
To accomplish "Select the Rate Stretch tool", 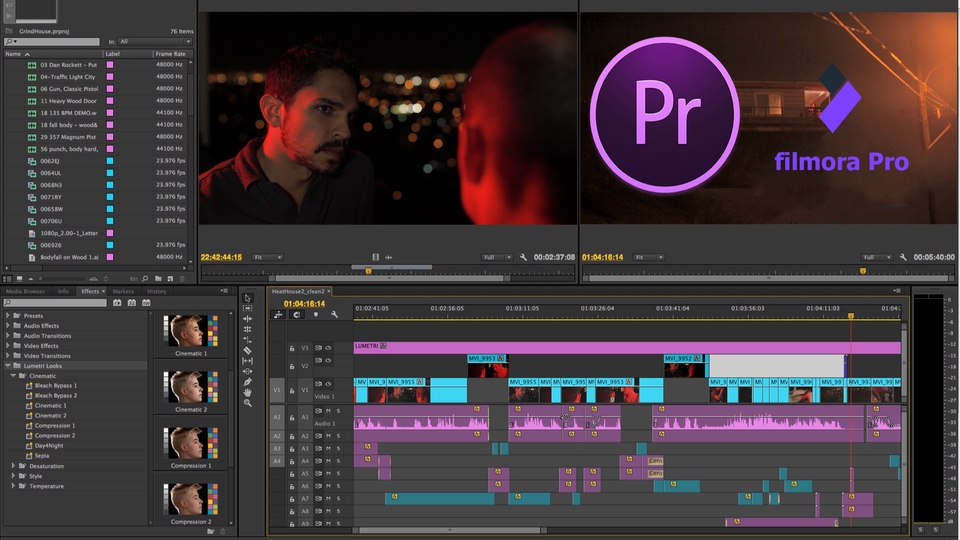I will pos(247,340).
